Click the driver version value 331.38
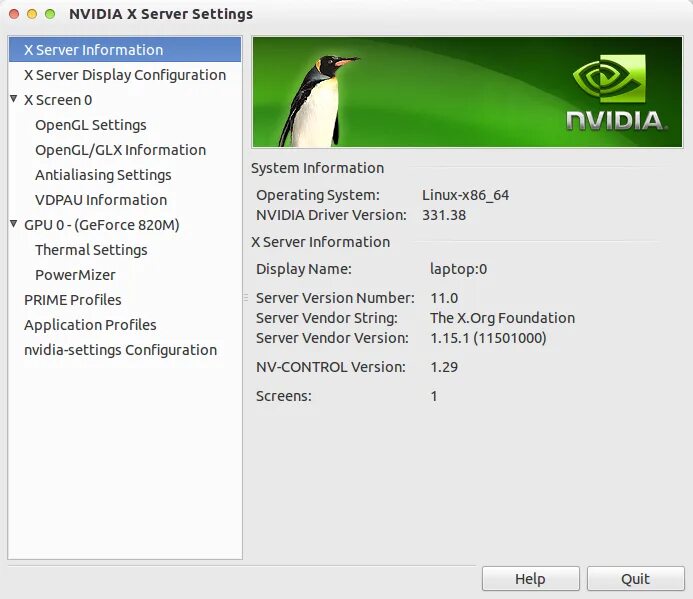 444,215
